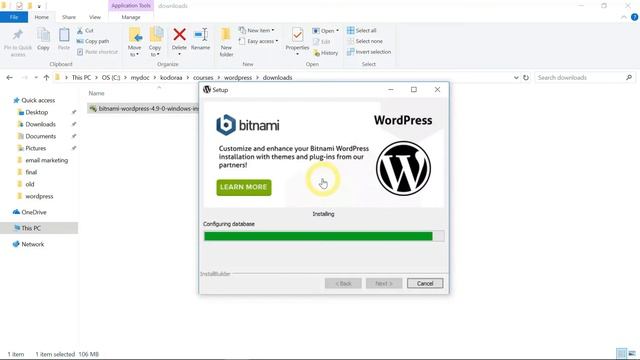Screen dimensions: 640x360
Task: Select the Application Tools tab header
Action: pos(131,6)
